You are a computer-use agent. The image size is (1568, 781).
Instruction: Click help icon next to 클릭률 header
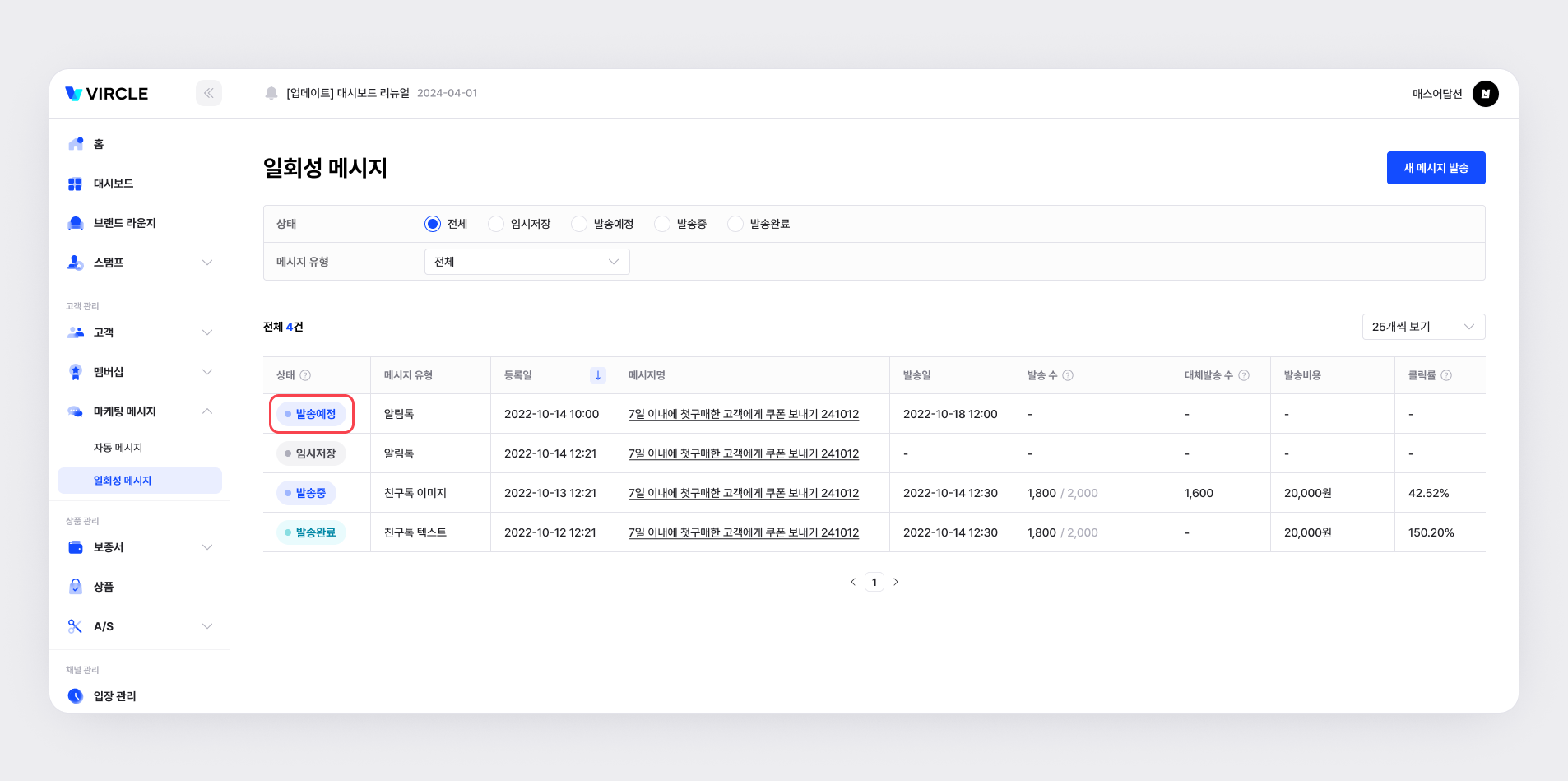coord(1446,375)
